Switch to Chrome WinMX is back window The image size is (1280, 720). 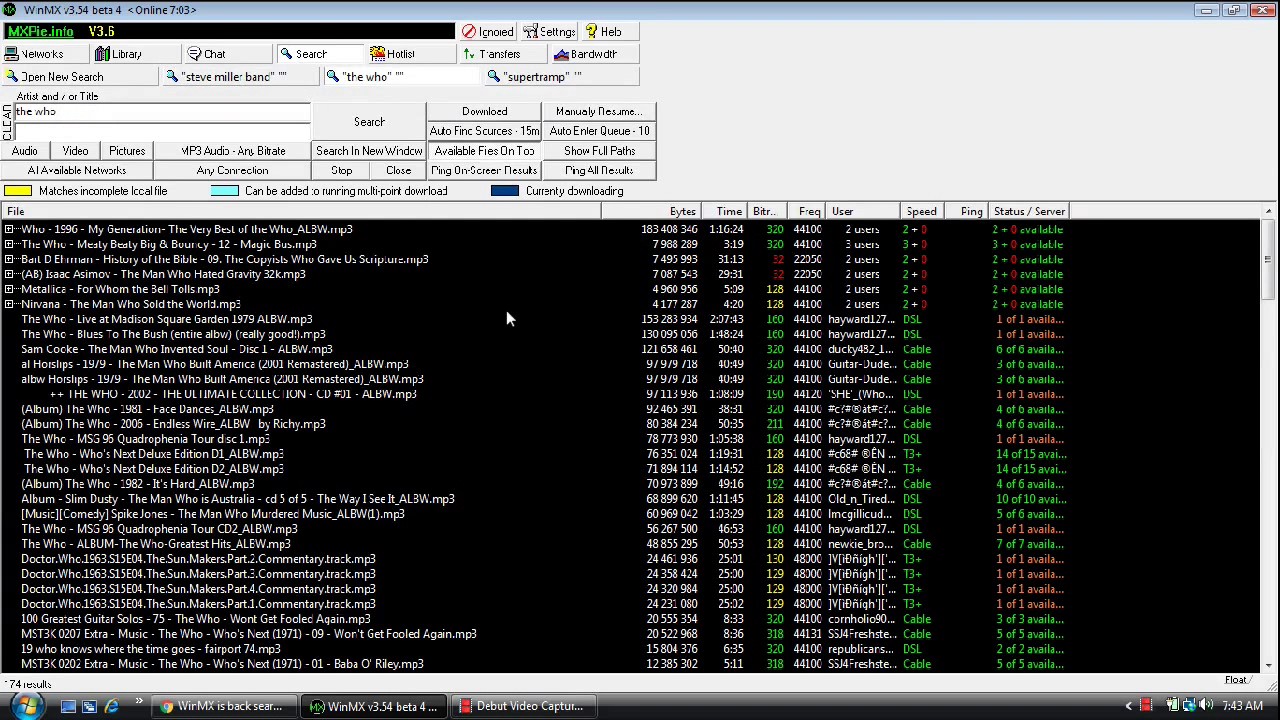(226, 707)
